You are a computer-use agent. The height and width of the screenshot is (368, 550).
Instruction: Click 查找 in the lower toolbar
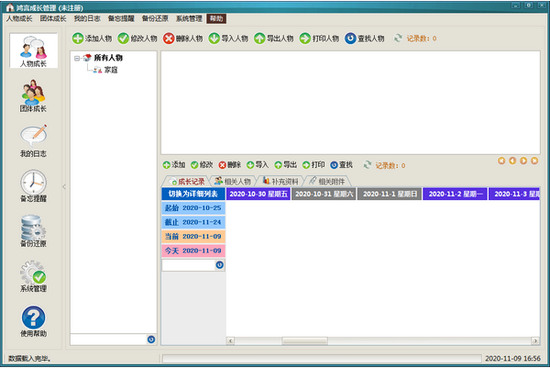341,165
